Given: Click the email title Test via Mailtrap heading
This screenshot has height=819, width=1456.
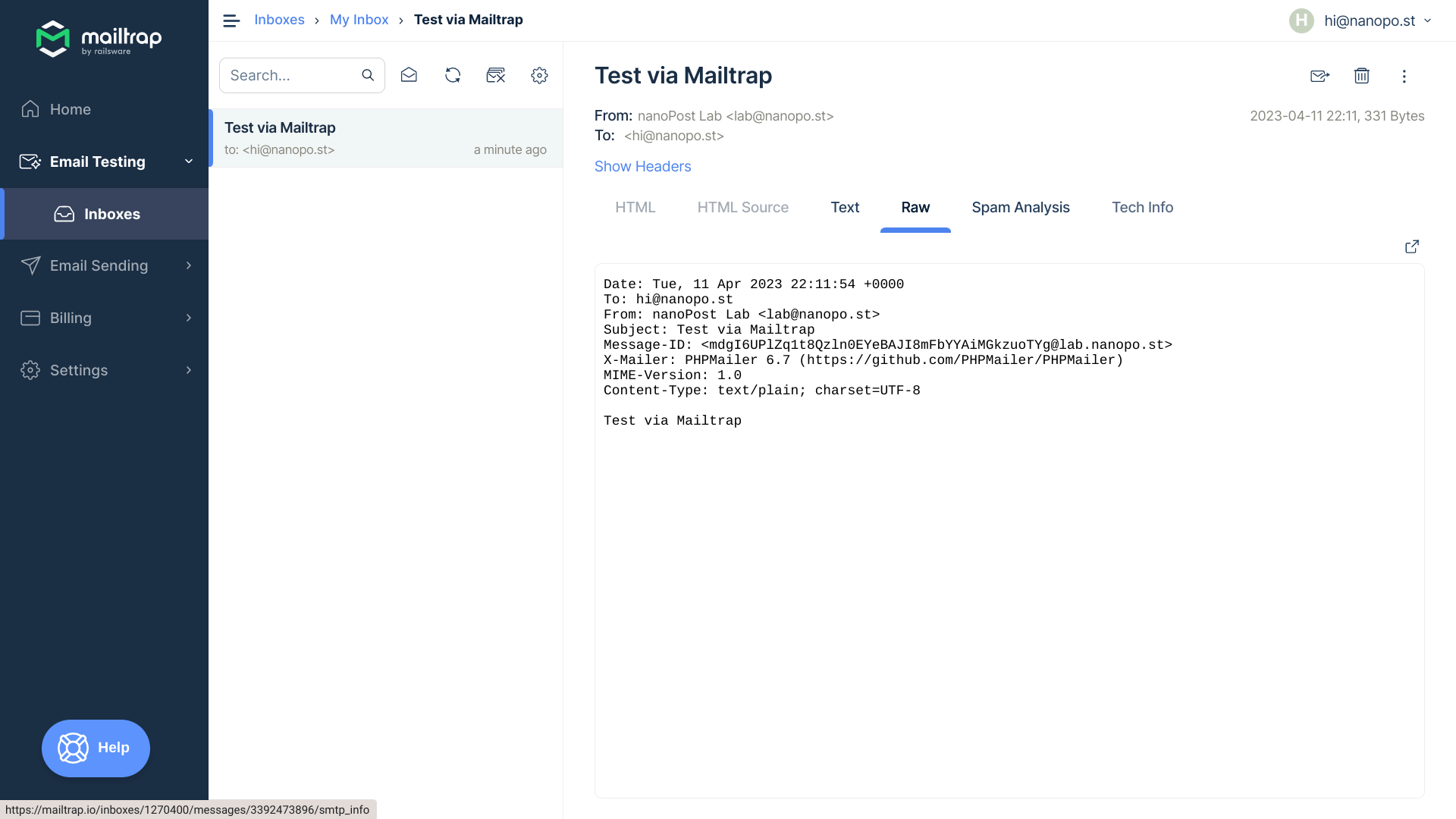Looking at the screenshot, I should 682,76.
